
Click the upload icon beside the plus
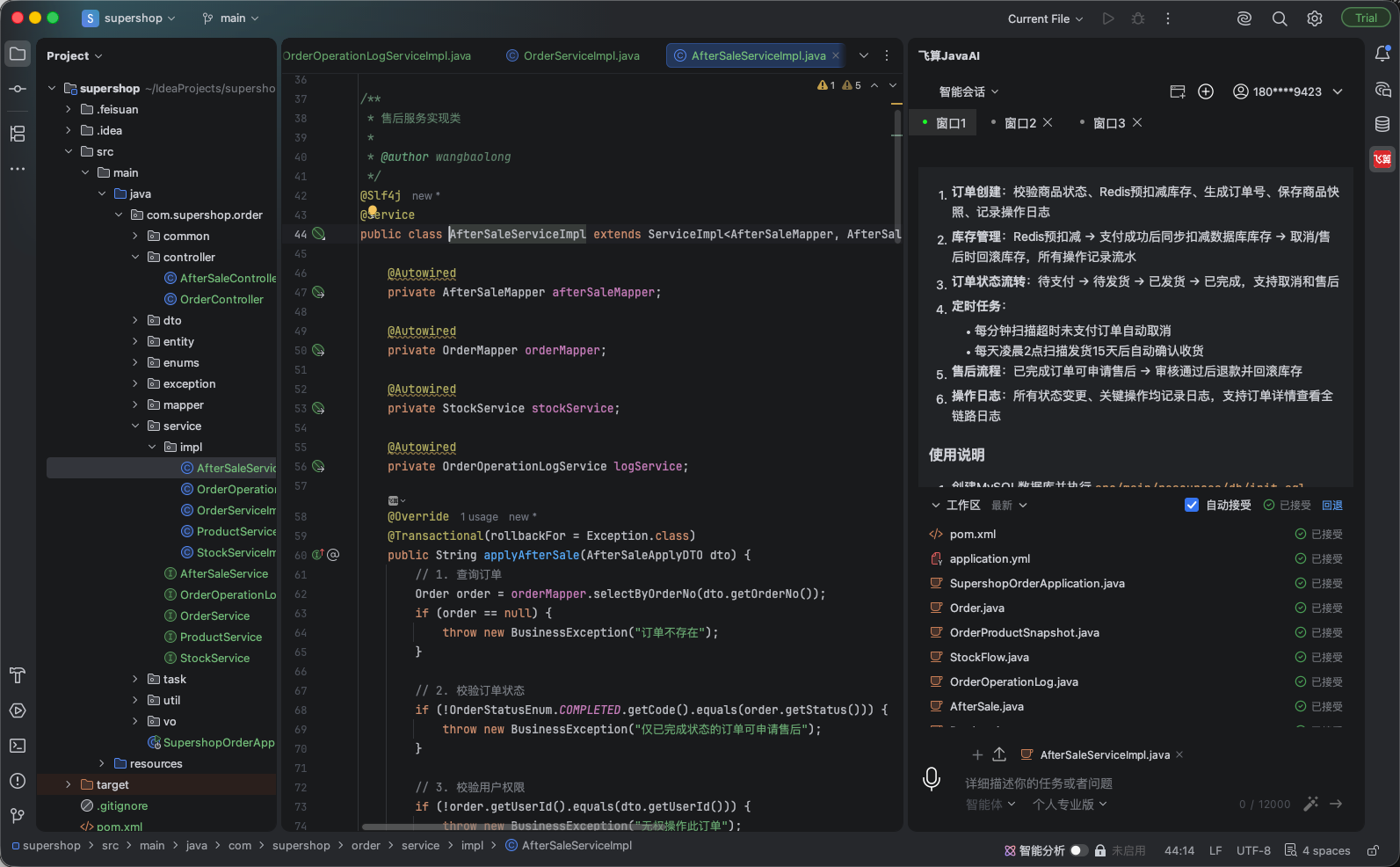[999, 754]
